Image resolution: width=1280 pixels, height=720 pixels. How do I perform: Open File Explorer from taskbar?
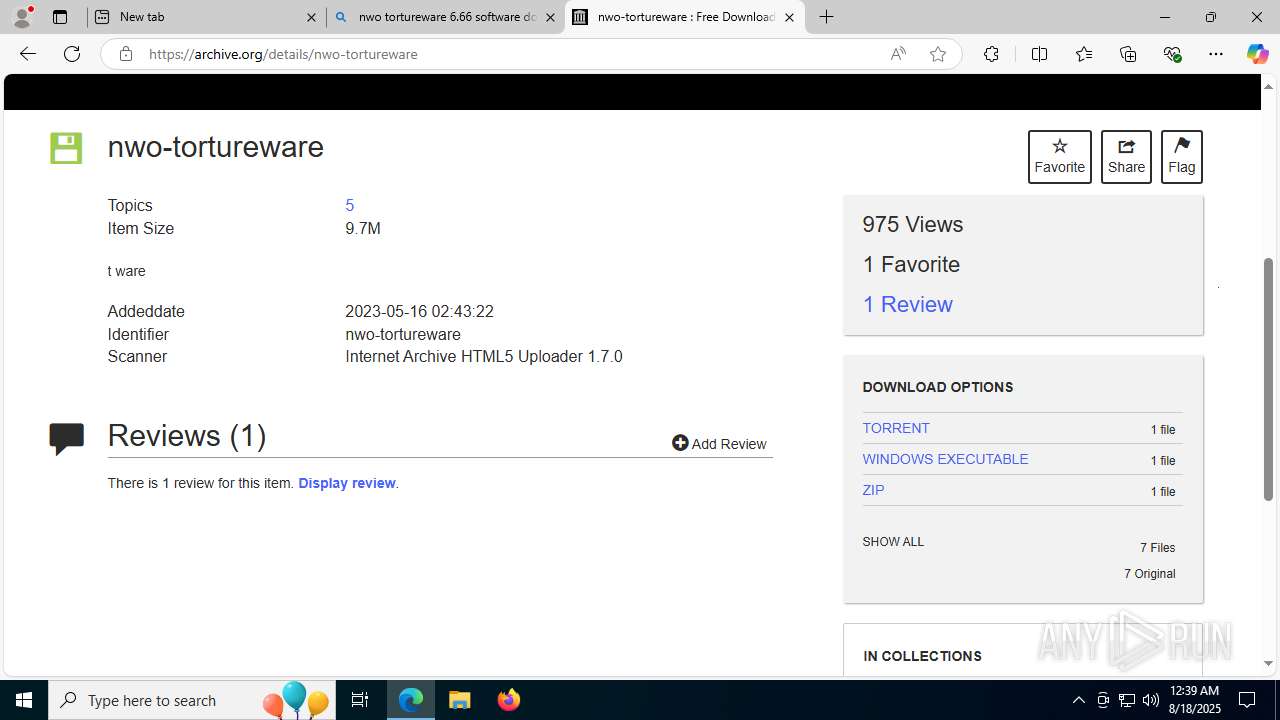click(x=460, y=700)
